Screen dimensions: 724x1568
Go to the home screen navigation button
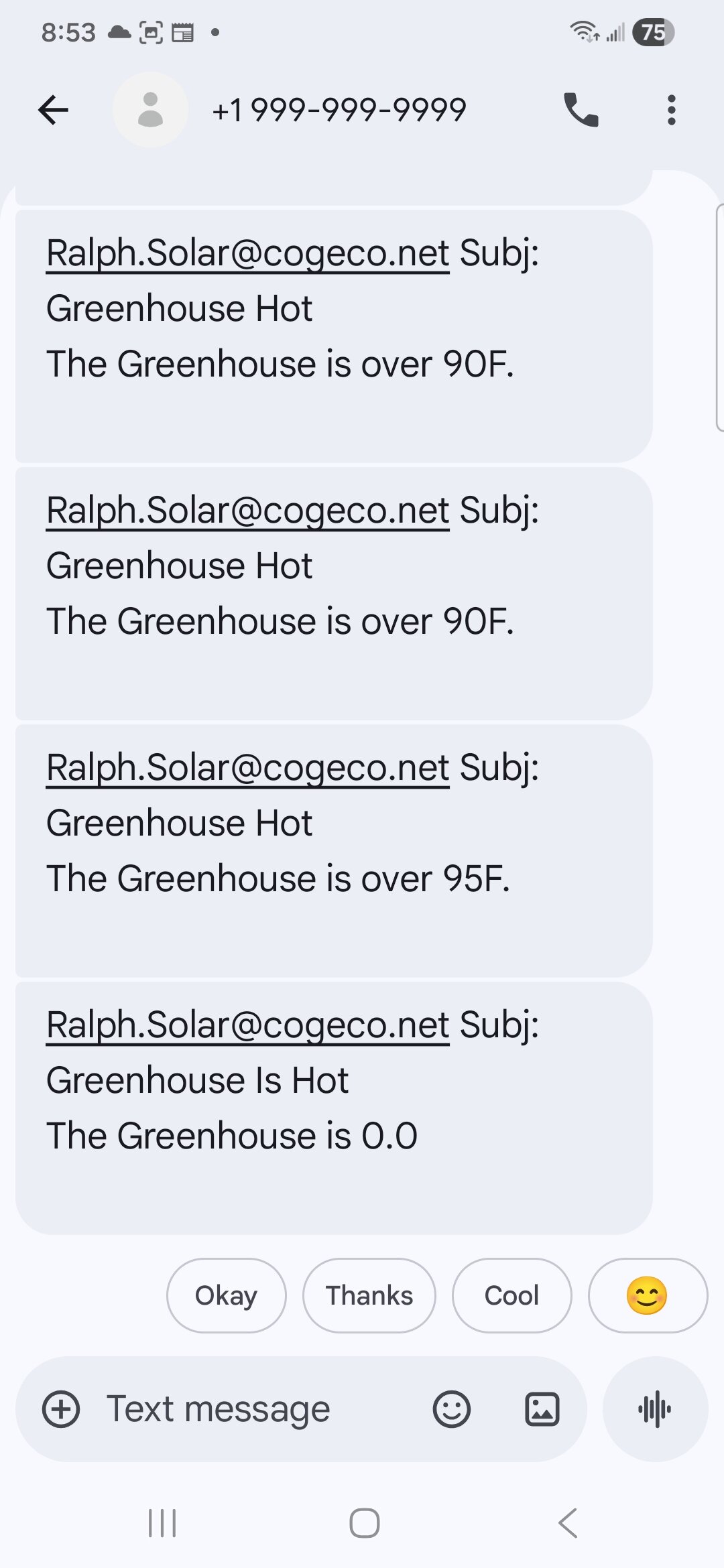[365, 1523]
